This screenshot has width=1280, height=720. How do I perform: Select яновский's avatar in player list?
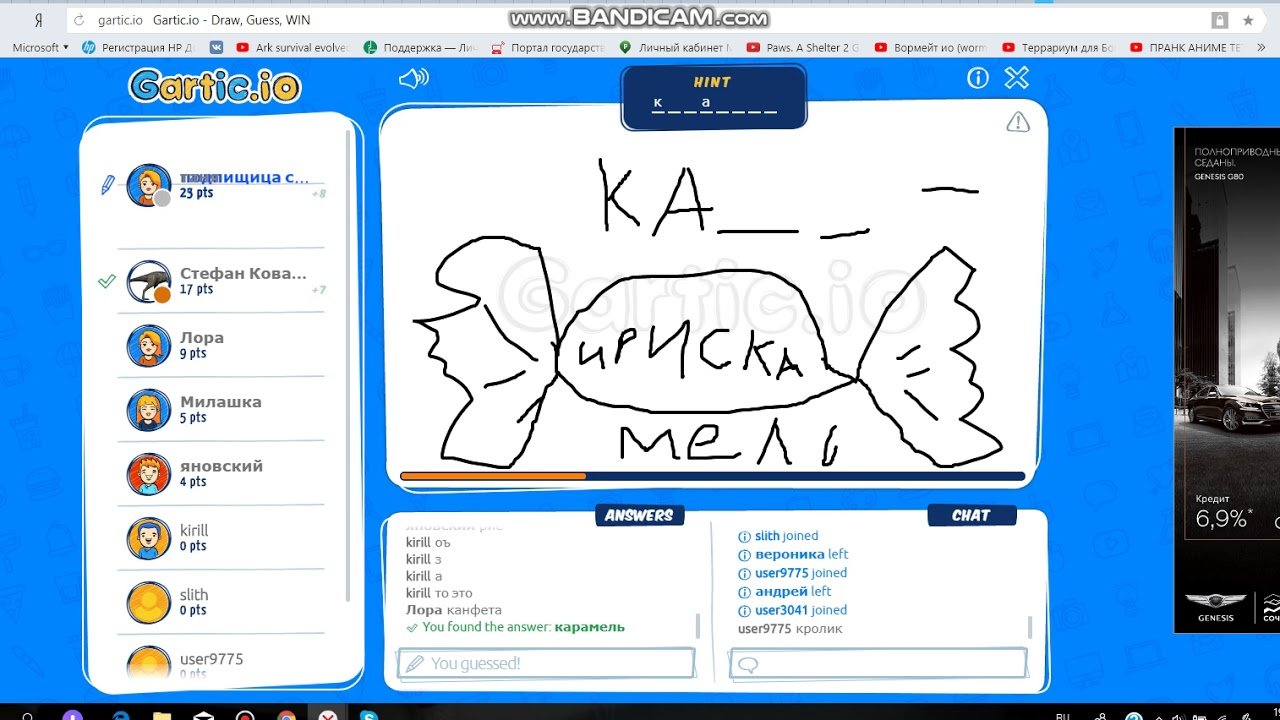pos(149,474)
